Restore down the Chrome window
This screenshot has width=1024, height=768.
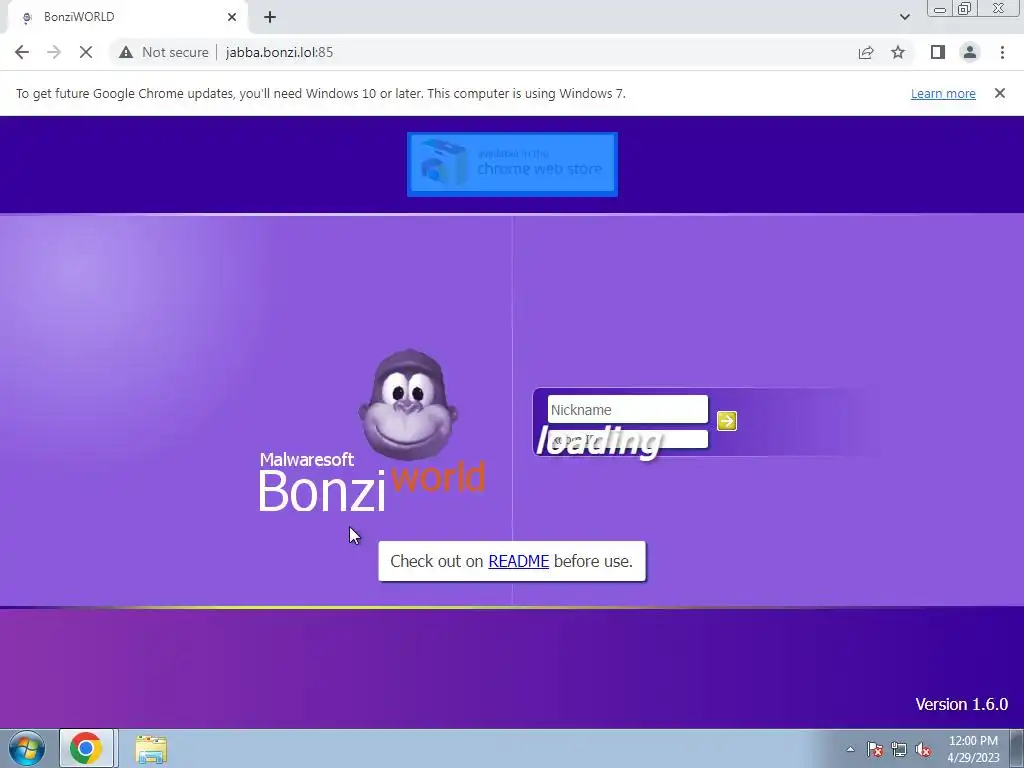coord(964,9)
